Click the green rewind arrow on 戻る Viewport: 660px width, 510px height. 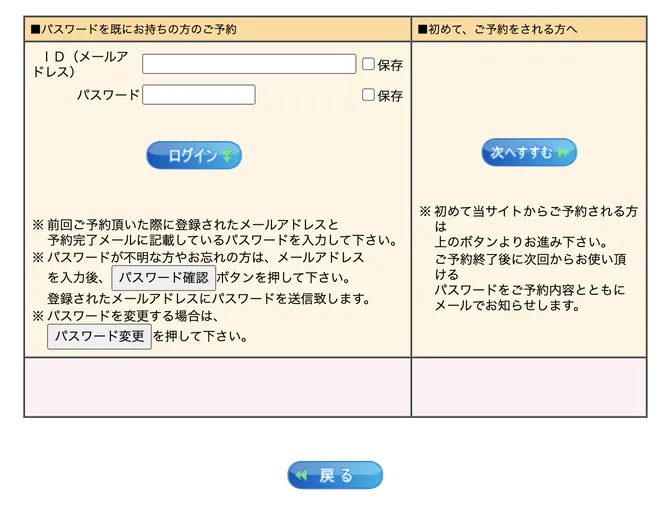(x=301, y=475)
